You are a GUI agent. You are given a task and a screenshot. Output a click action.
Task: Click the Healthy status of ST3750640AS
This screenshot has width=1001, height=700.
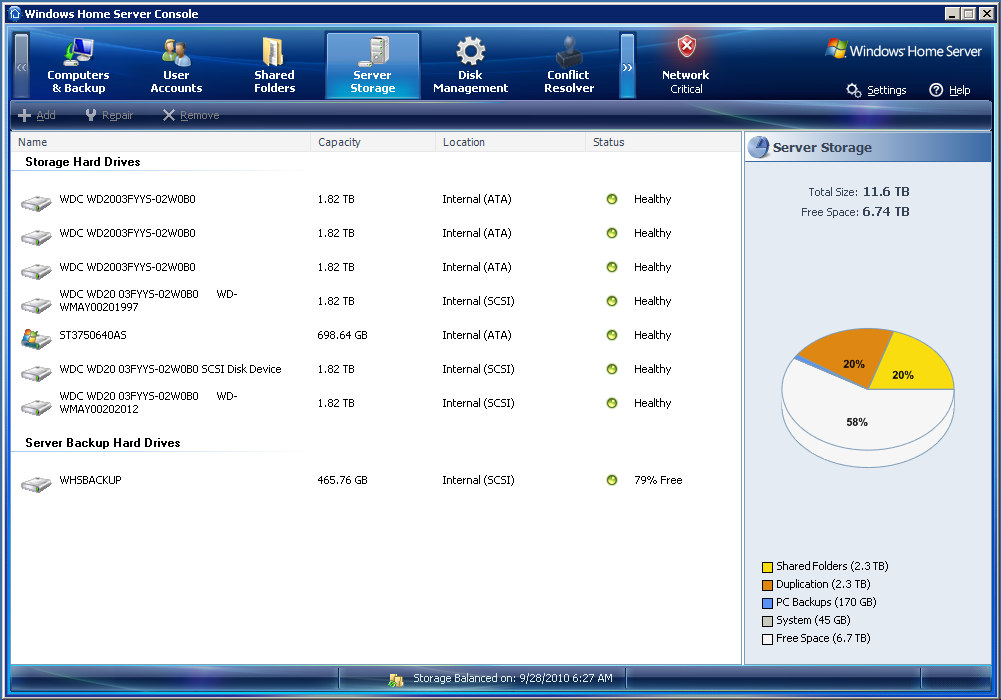click(x=652, y=335)
